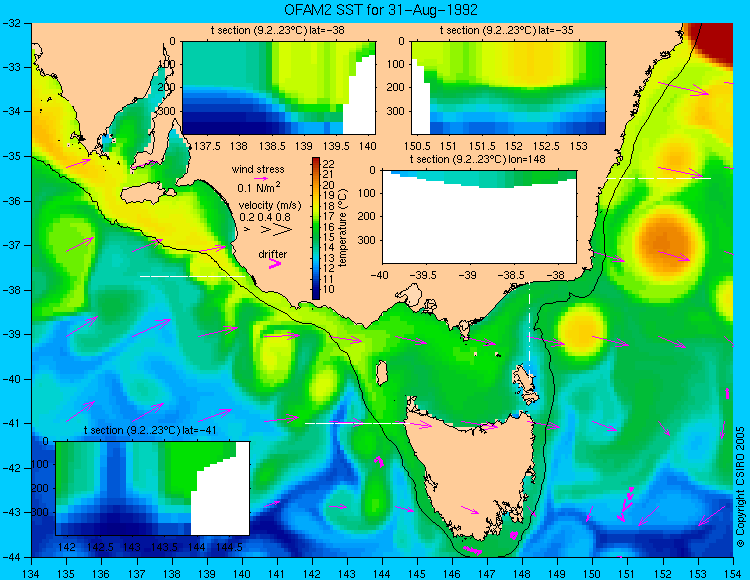Click the yellow-orange warm eddy near 150°E, -39
Image resolution: width=750 pixels, height=580 pixels.
[x=580, y=331]
